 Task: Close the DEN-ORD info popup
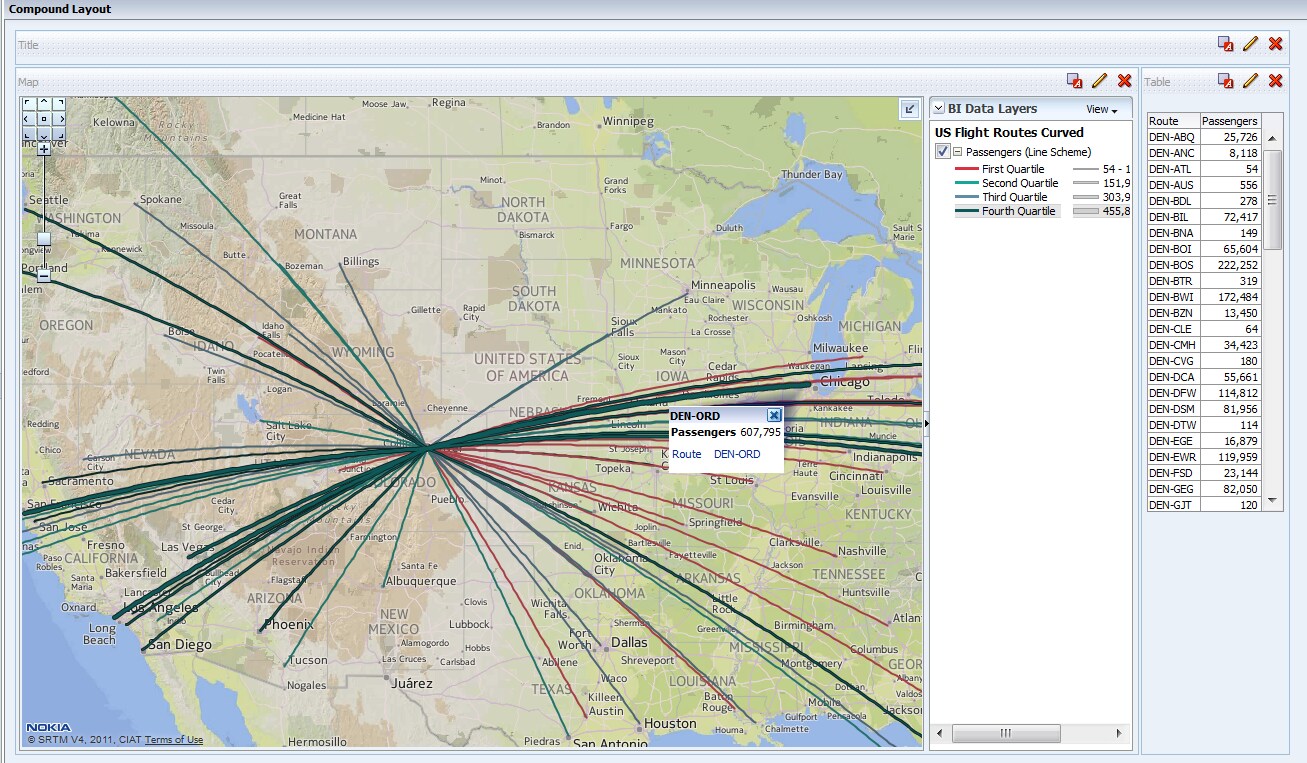click(774, 415)
